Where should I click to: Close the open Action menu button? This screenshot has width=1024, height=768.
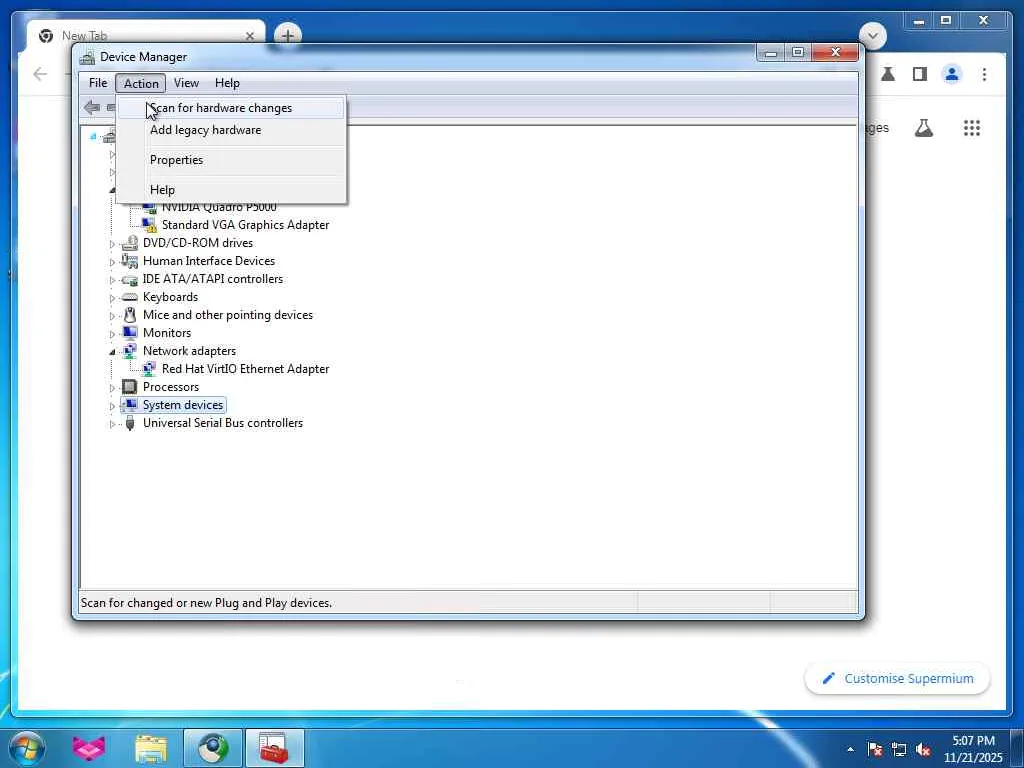tap(141, 83)
